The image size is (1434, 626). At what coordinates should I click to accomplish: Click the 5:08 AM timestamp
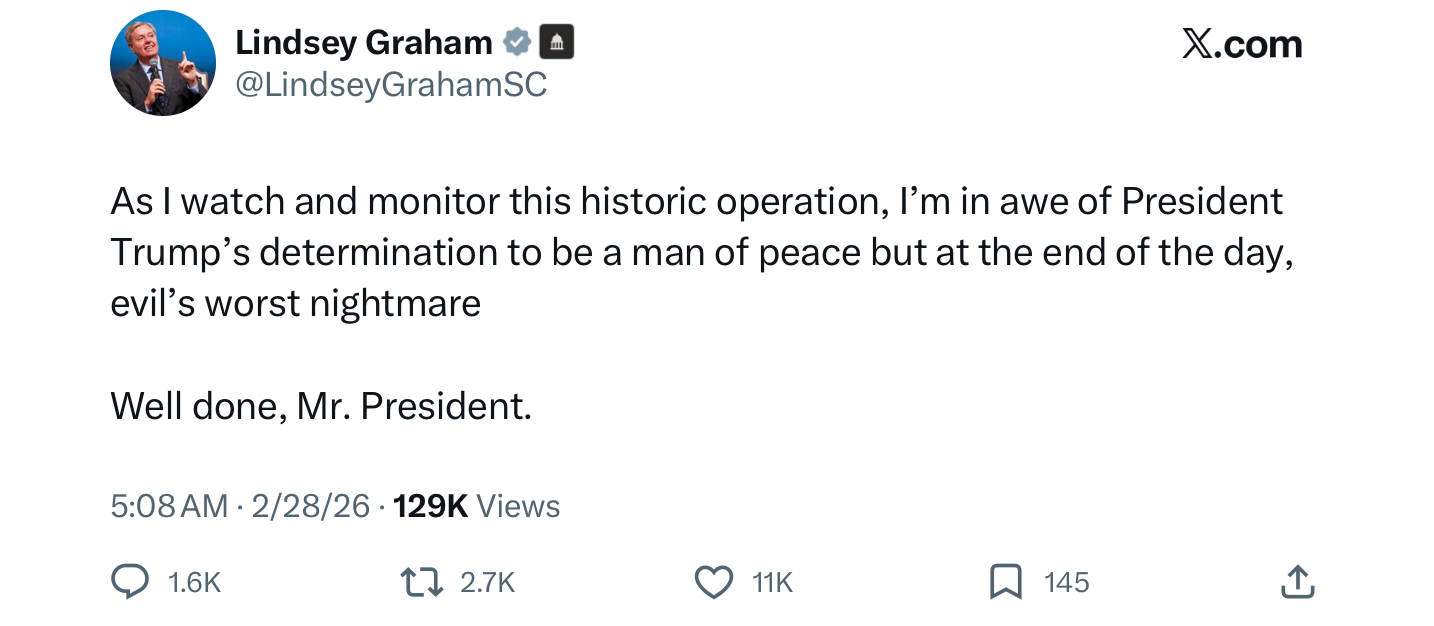tap(169, 506)
